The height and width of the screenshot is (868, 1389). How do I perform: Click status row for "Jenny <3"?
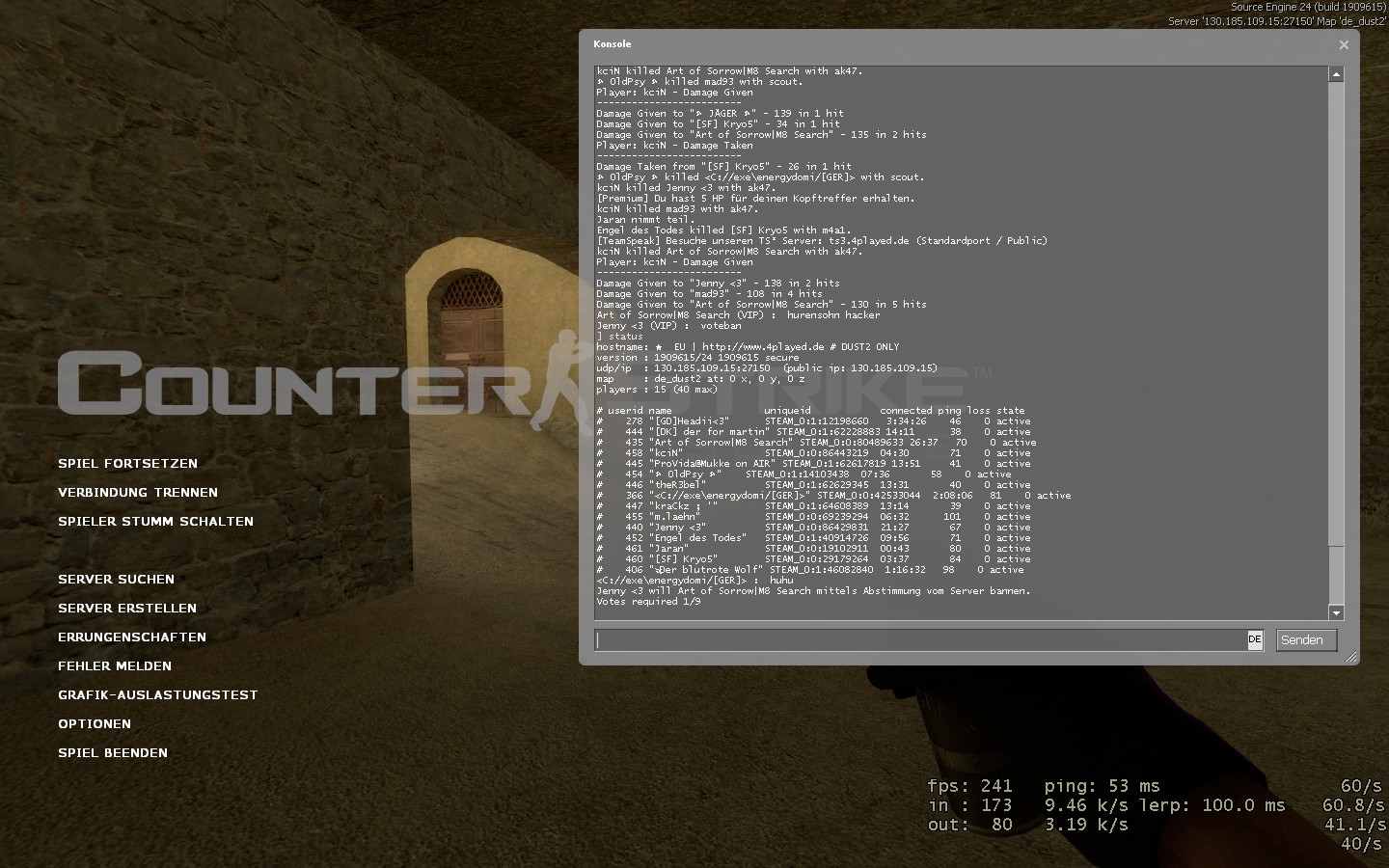pos(813,528)
